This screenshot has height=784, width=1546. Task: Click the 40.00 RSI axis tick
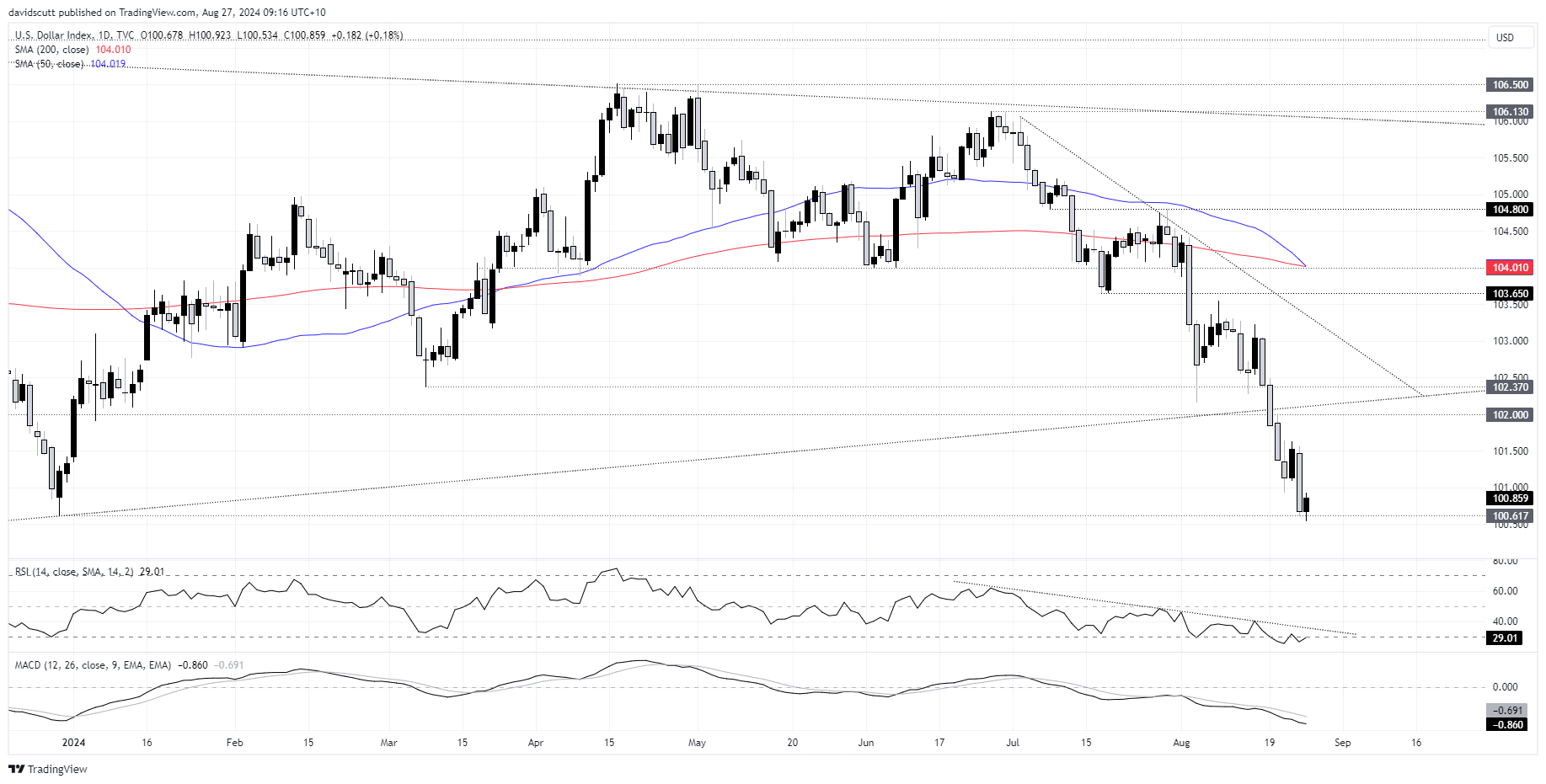(x=1506, y=621)
